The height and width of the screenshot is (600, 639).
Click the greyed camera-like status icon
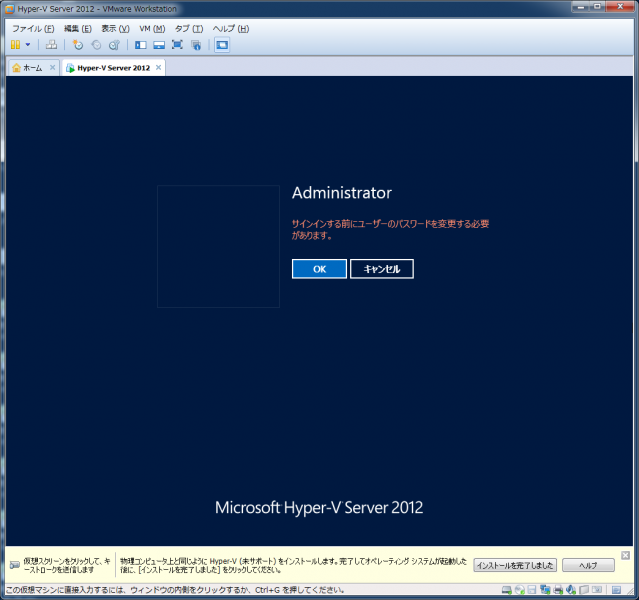(597, 590)
